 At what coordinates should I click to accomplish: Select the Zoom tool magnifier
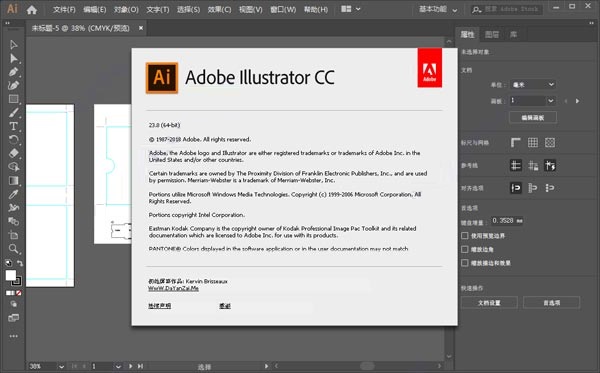pos(13,249)
